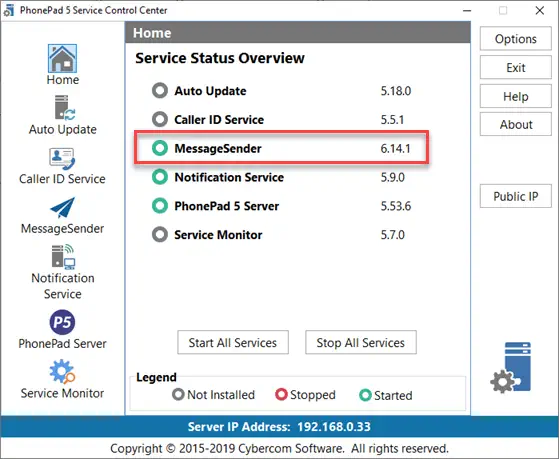Open Notification Service sidebar icon
The image size is (559, 459).
pyautogui.click(x=63, y=256)
